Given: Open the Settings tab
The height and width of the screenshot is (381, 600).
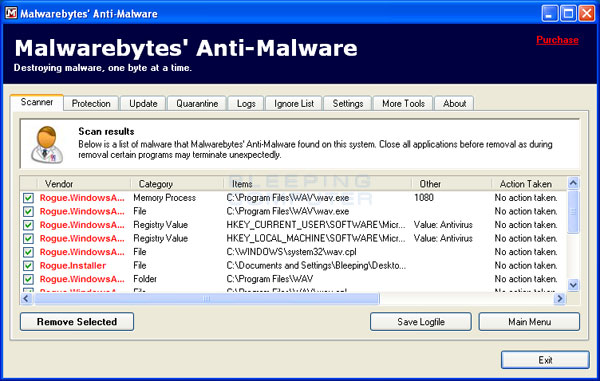Looking at the screenshot, I should [348, 104].
